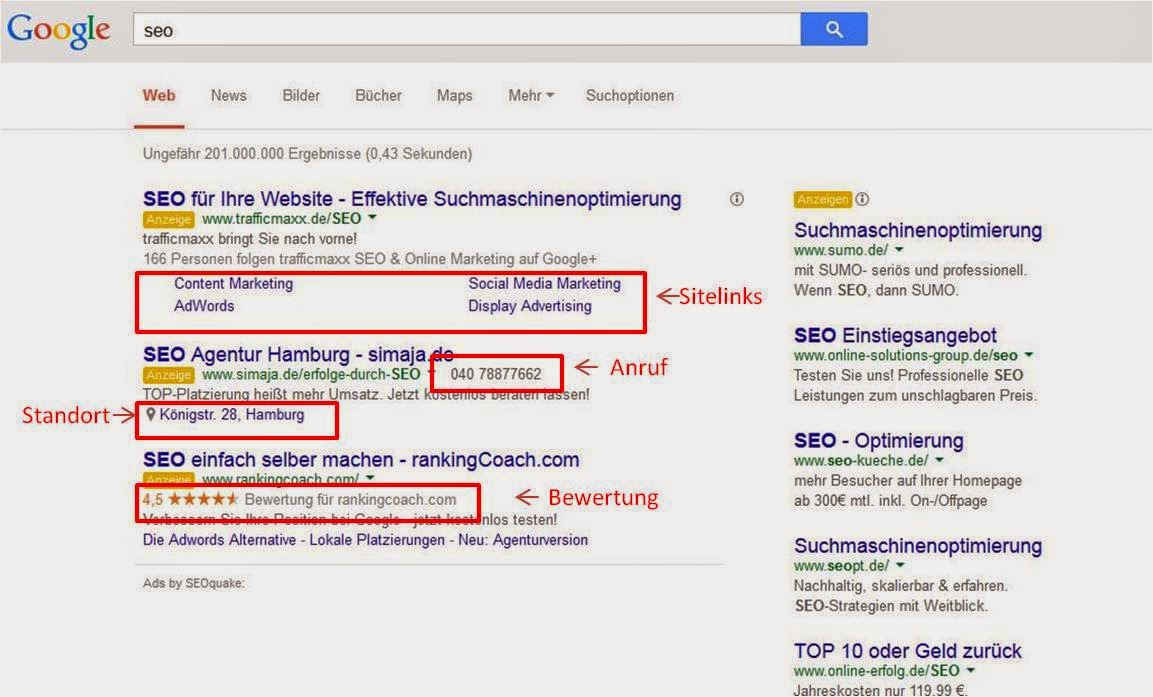Click the Ads by SEOquake label
Viewport: 1153px width, 697px height.
(193, 583)
